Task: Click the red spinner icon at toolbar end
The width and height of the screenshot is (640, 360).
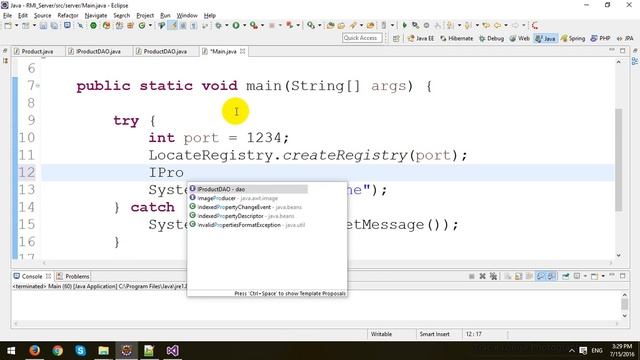Action: pos(535,25)
